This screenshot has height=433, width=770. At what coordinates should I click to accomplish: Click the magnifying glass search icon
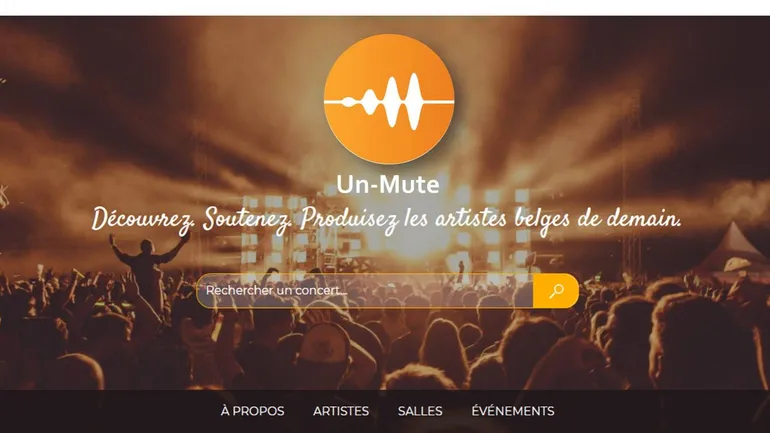[x=556, y=291]
